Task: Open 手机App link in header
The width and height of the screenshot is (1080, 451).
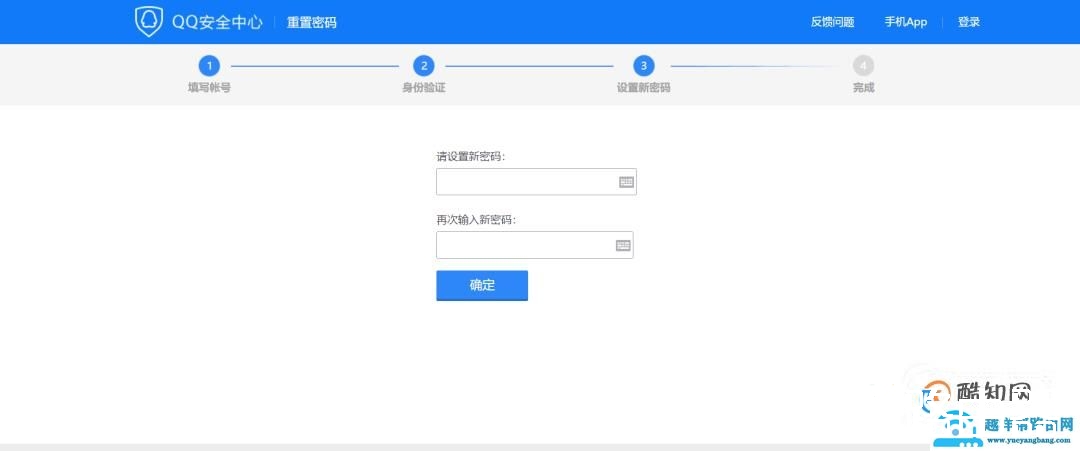Action: (906, 22)
